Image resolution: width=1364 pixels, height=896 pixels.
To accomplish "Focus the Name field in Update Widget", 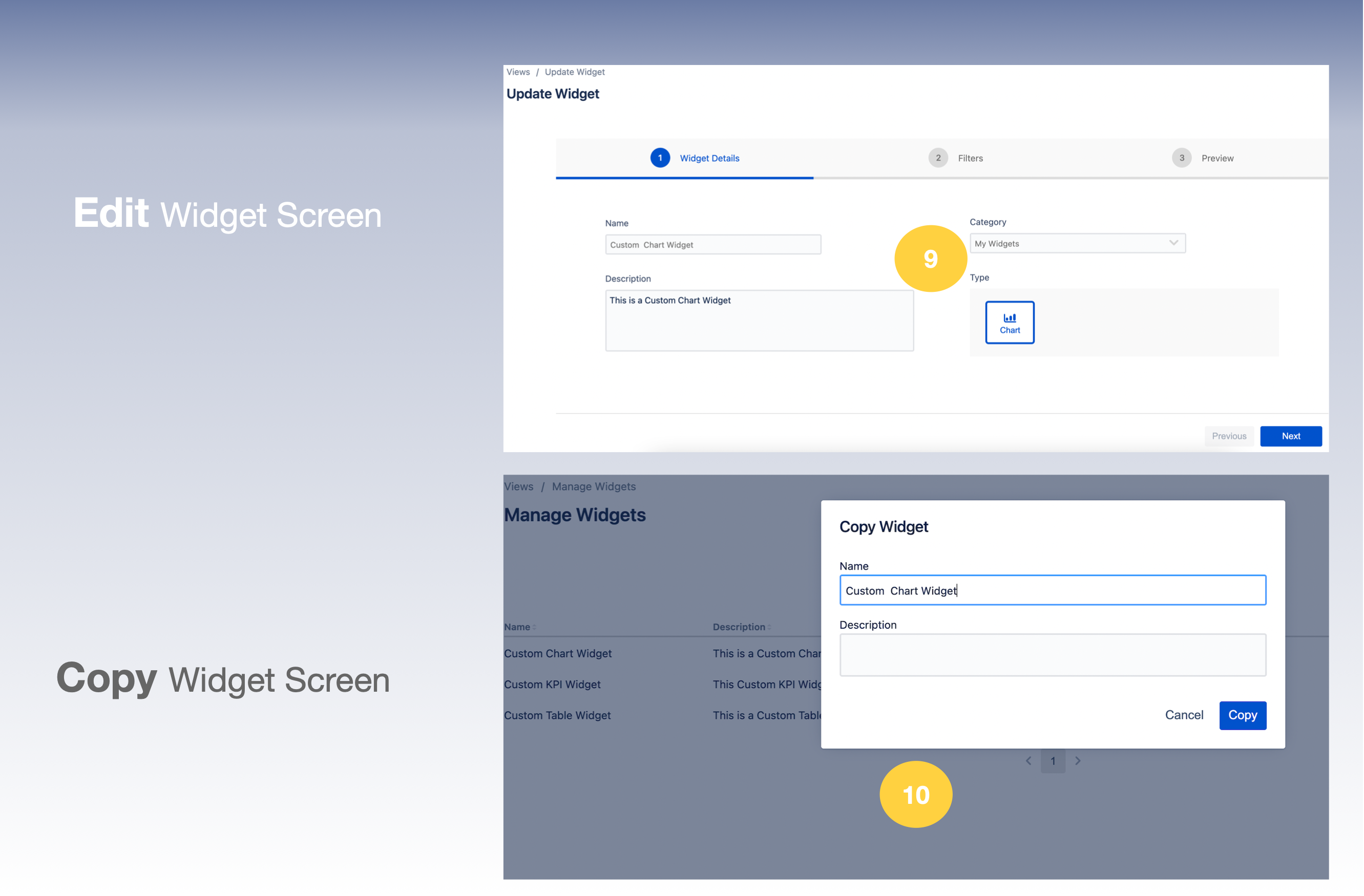I will (x=712, y=245).
